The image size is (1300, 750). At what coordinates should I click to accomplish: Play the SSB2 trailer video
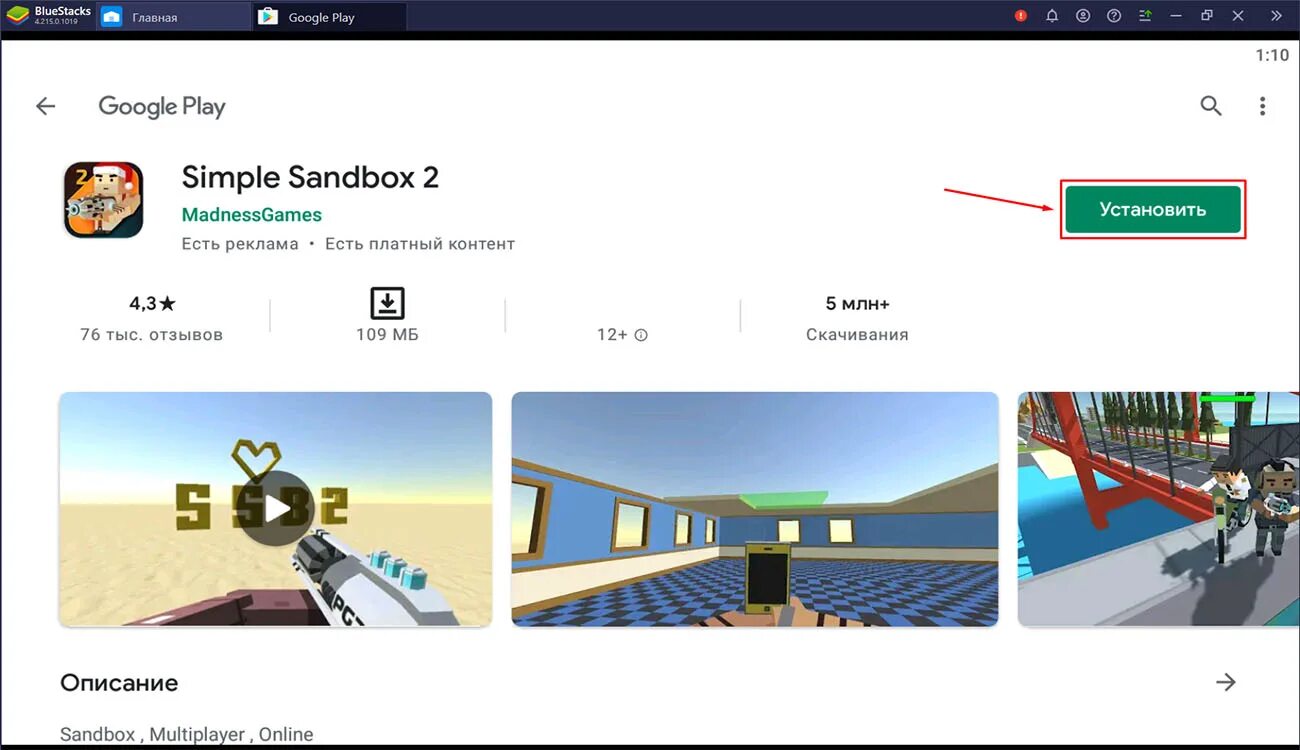[275, 509]
